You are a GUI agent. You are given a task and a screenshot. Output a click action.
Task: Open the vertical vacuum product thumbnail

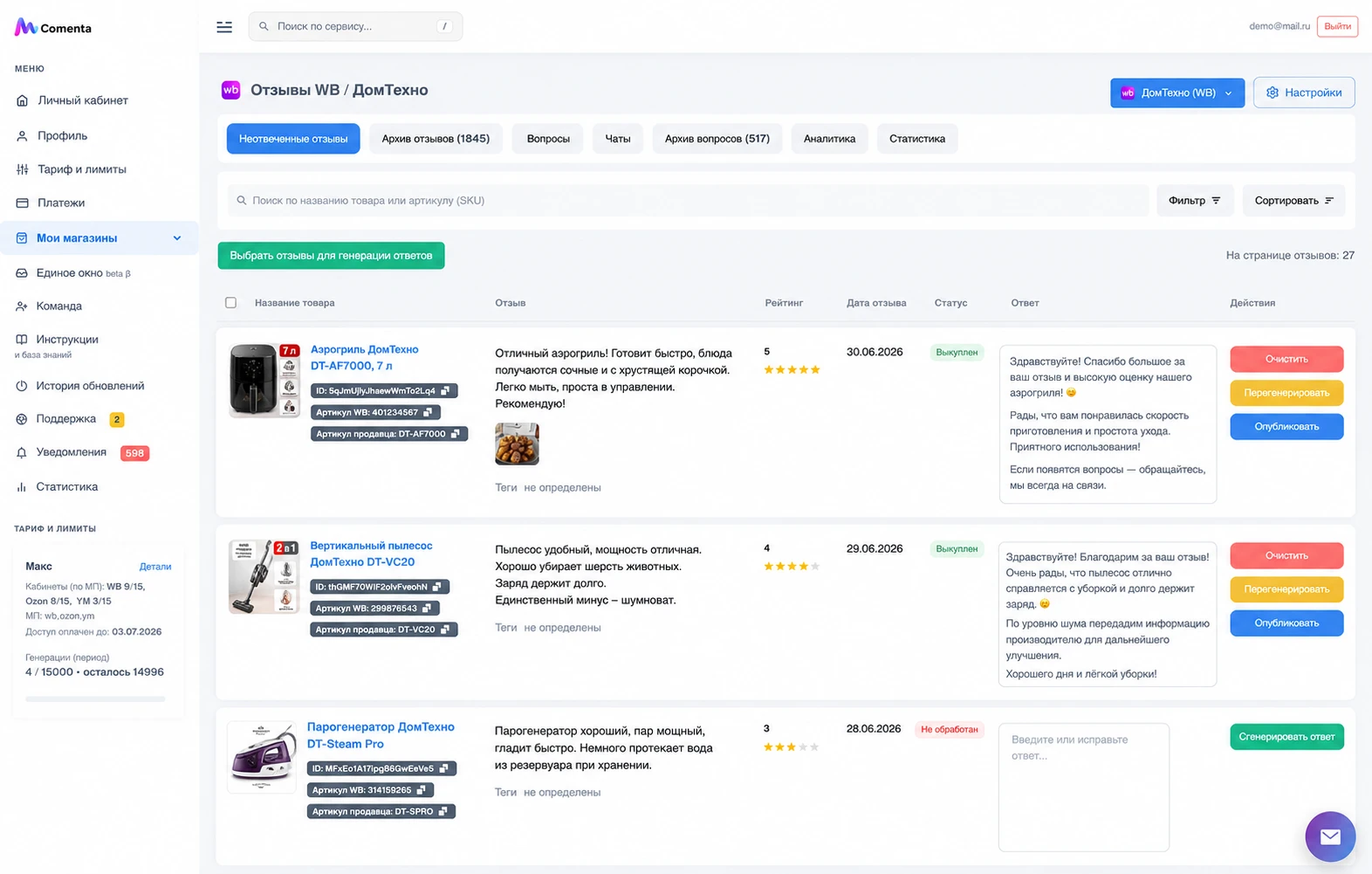(264, 576)
